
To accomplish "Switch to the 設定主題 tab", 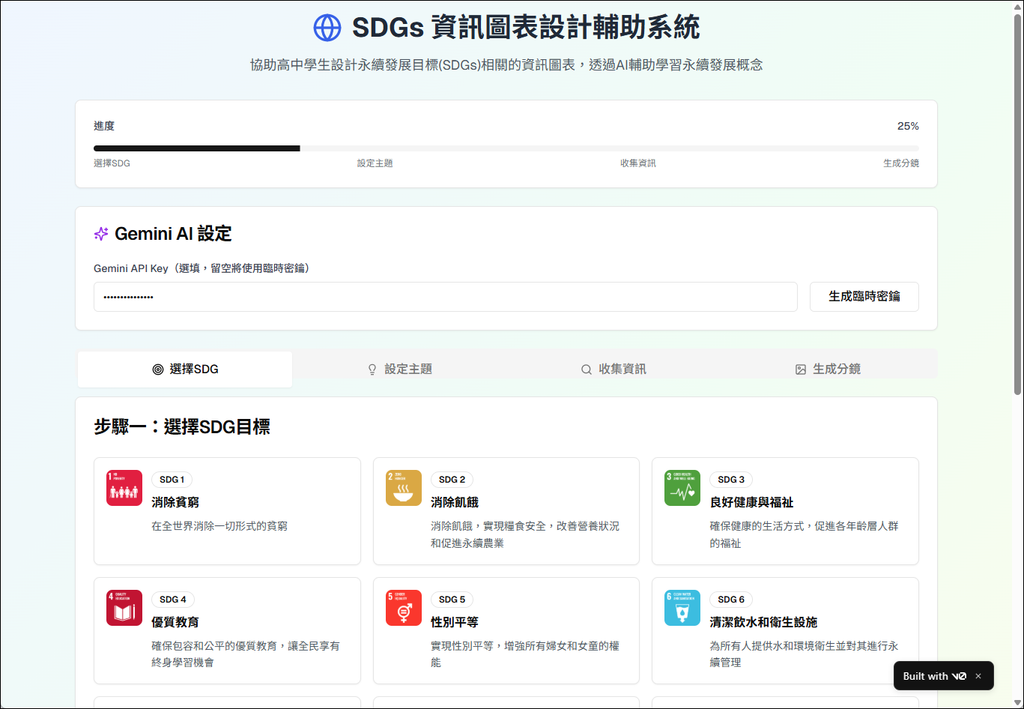I will (x=400, y=369).
